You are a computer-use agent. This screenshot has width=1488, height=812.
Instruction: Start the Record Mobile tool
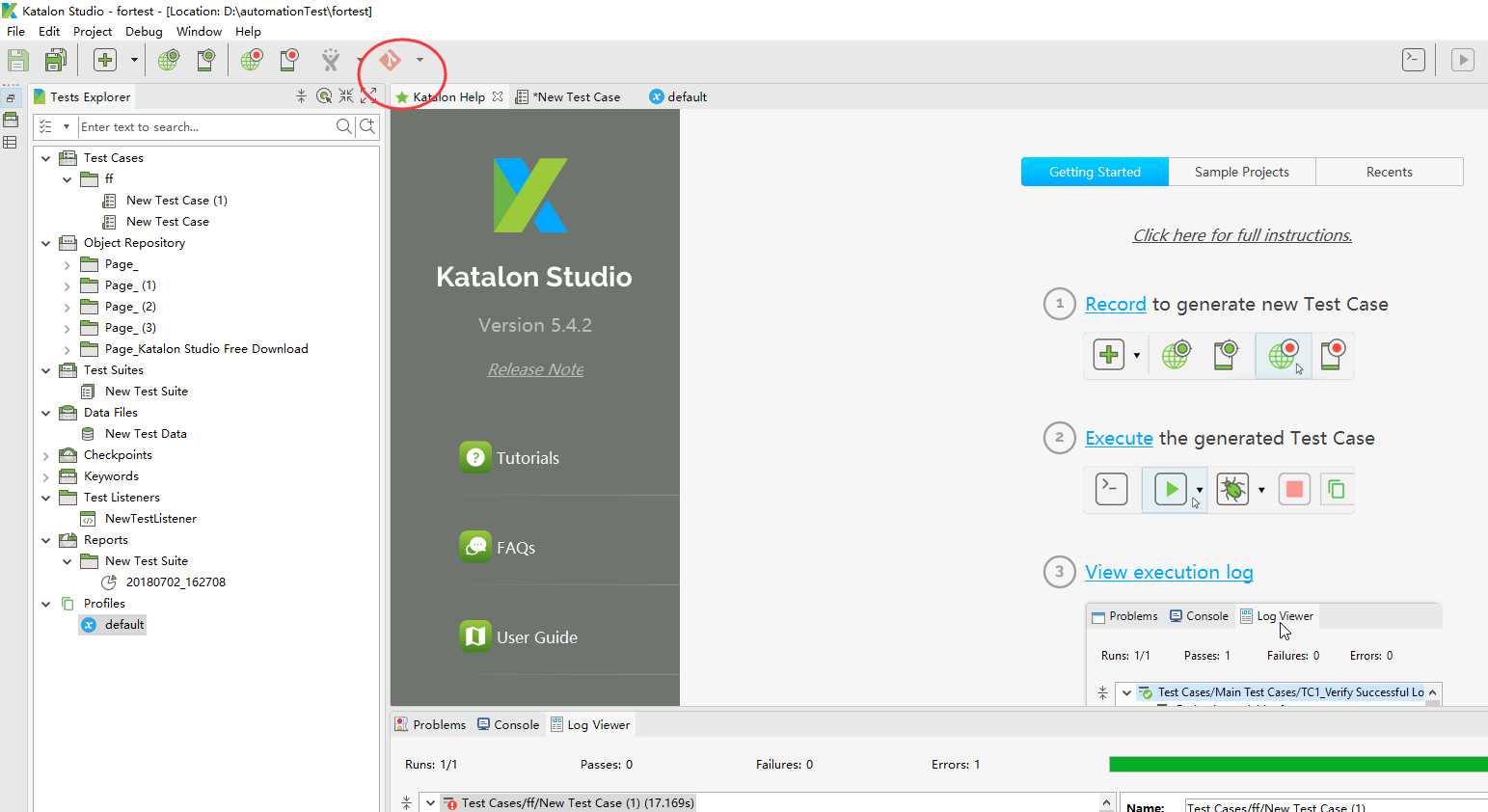[x=289, y=60]
